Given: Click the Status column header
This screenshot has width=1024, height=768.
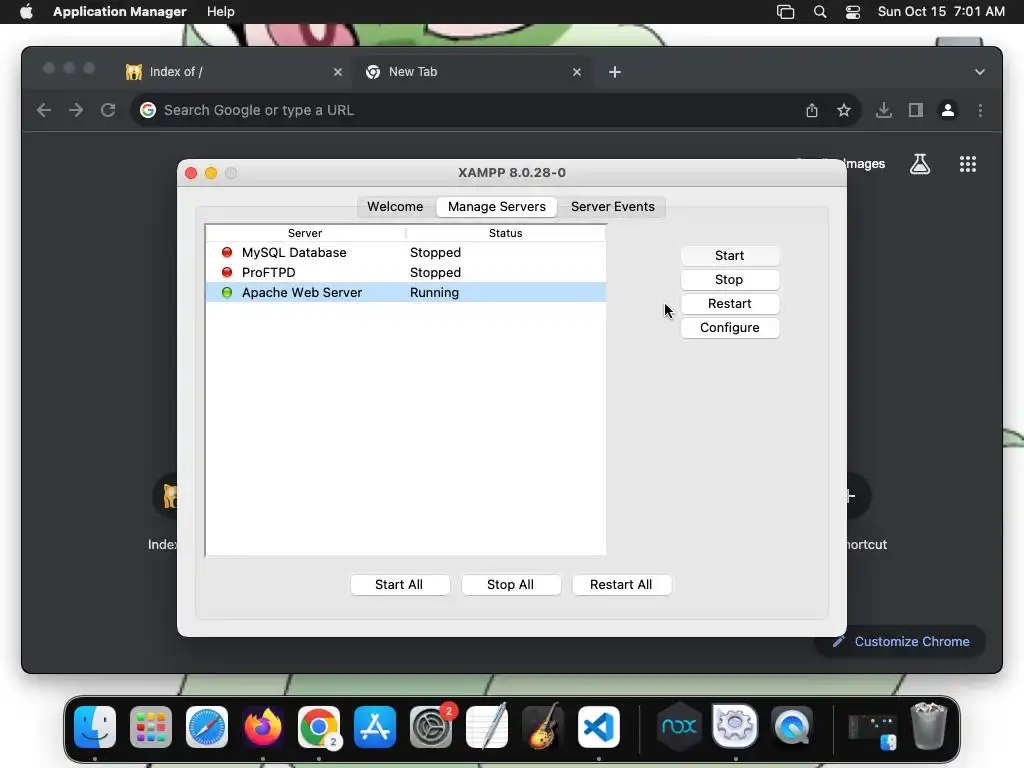Looking at the screenshot, I should point(505,233).
